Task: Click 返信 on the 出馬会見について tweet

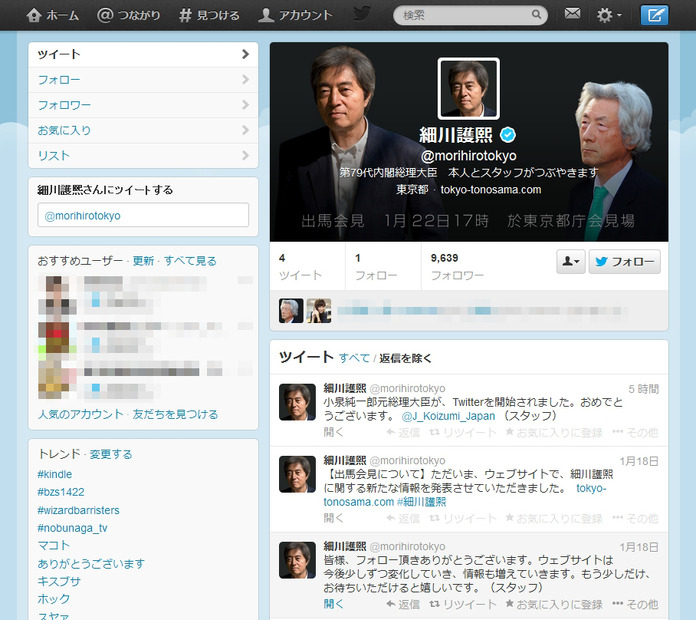Action: pyautogui.click(x=403, y=518)
